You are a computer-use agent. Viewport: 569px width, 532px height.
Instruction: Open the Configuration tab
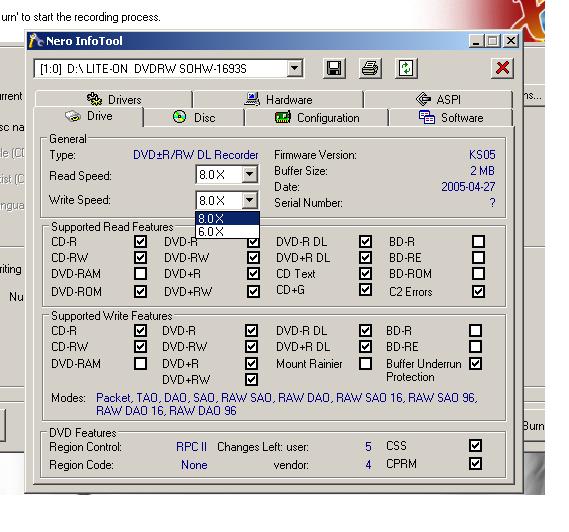pyautogui.click(x=317, y=118)
